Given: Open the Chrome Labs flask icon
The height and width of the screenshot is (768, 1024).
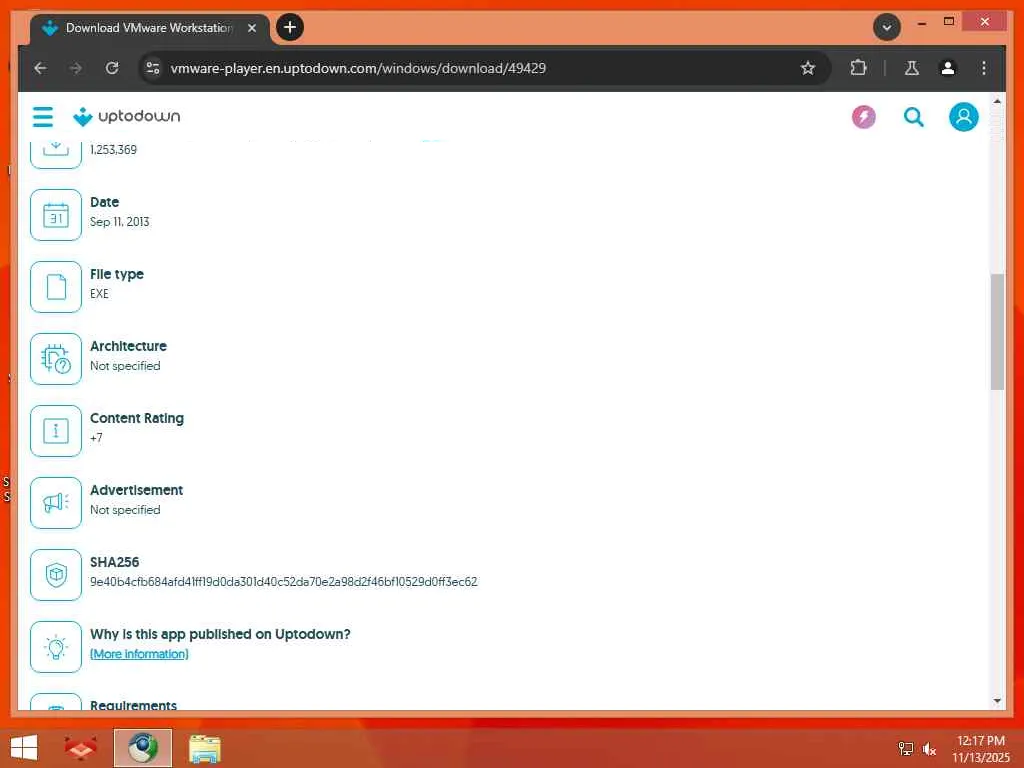Looking at the screenshot, I should (x=912, y=68).
